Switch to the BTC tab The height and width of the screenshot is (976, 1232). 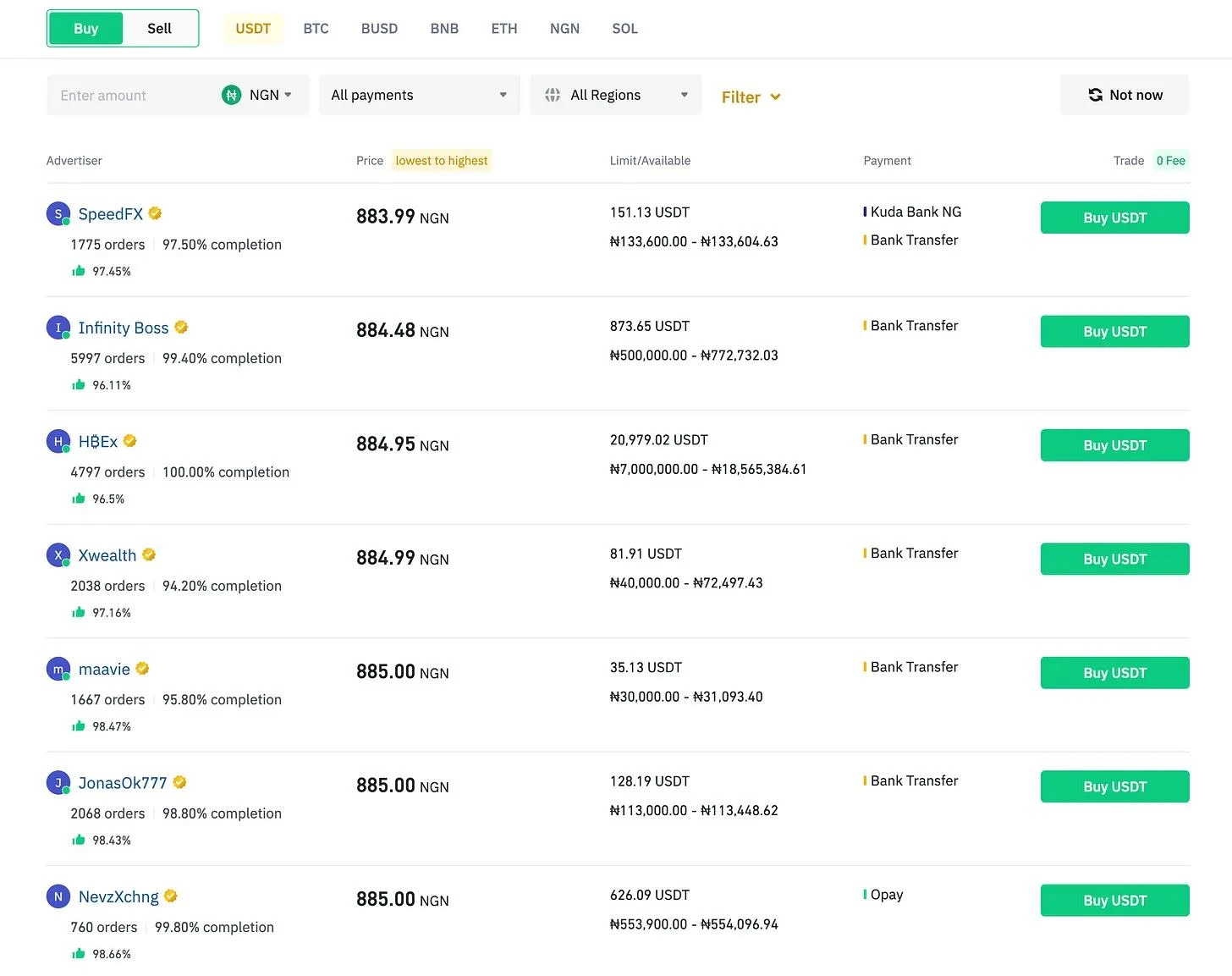coord(316,29)
